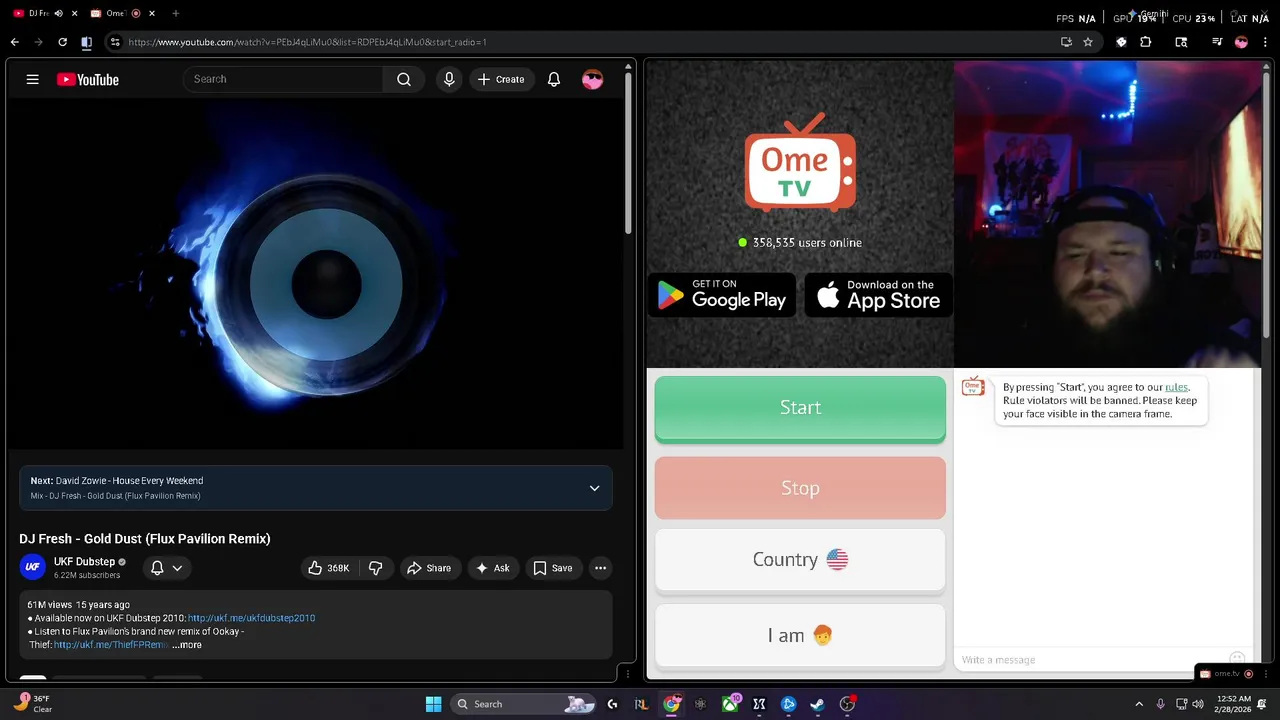Open the taskbar clock showing 12:52 AM
The image size is (1280, 720).
point(1234,704)
